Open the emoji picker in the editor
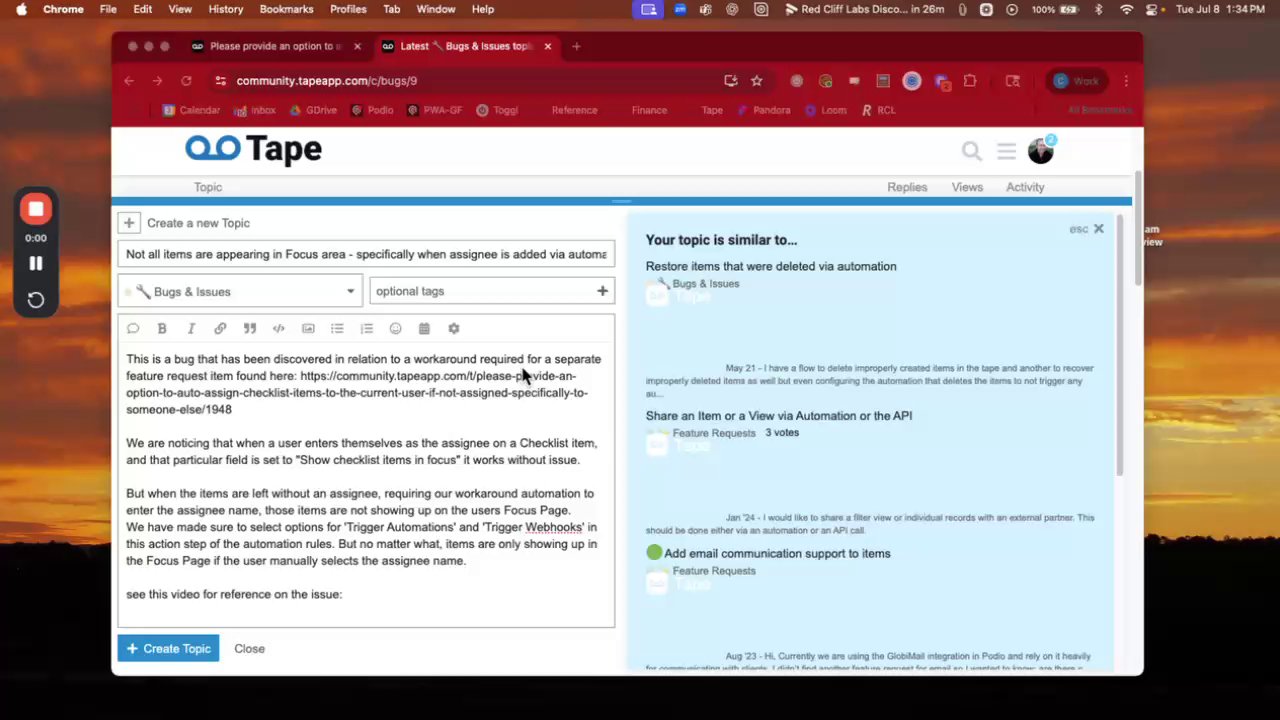The width and height of the screenshot is (1280, 720). pyautogui.click(x=395, y=328)
